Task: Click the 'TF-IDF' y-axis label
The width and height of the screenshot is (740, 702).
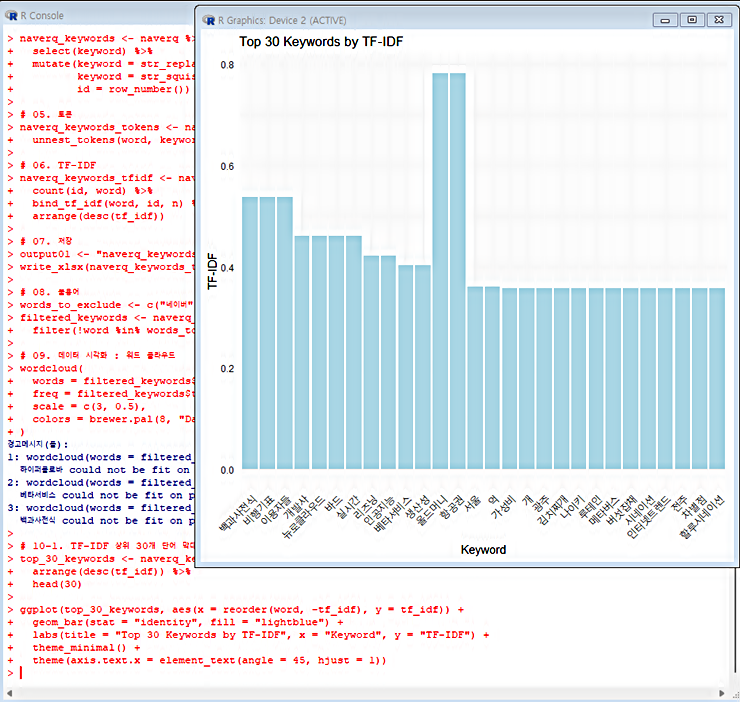Action: [x=212, y=271]
